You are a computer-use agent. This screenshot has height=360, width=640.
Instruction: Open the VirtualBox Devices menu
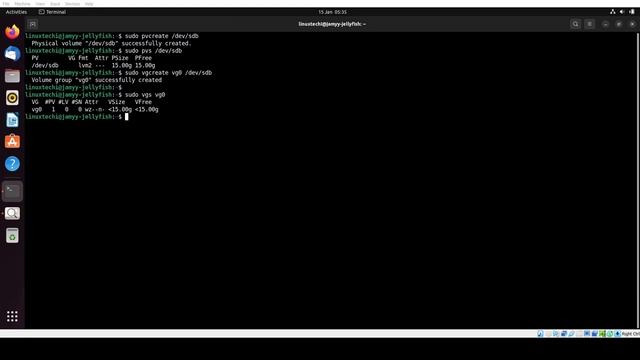[72, 4]
